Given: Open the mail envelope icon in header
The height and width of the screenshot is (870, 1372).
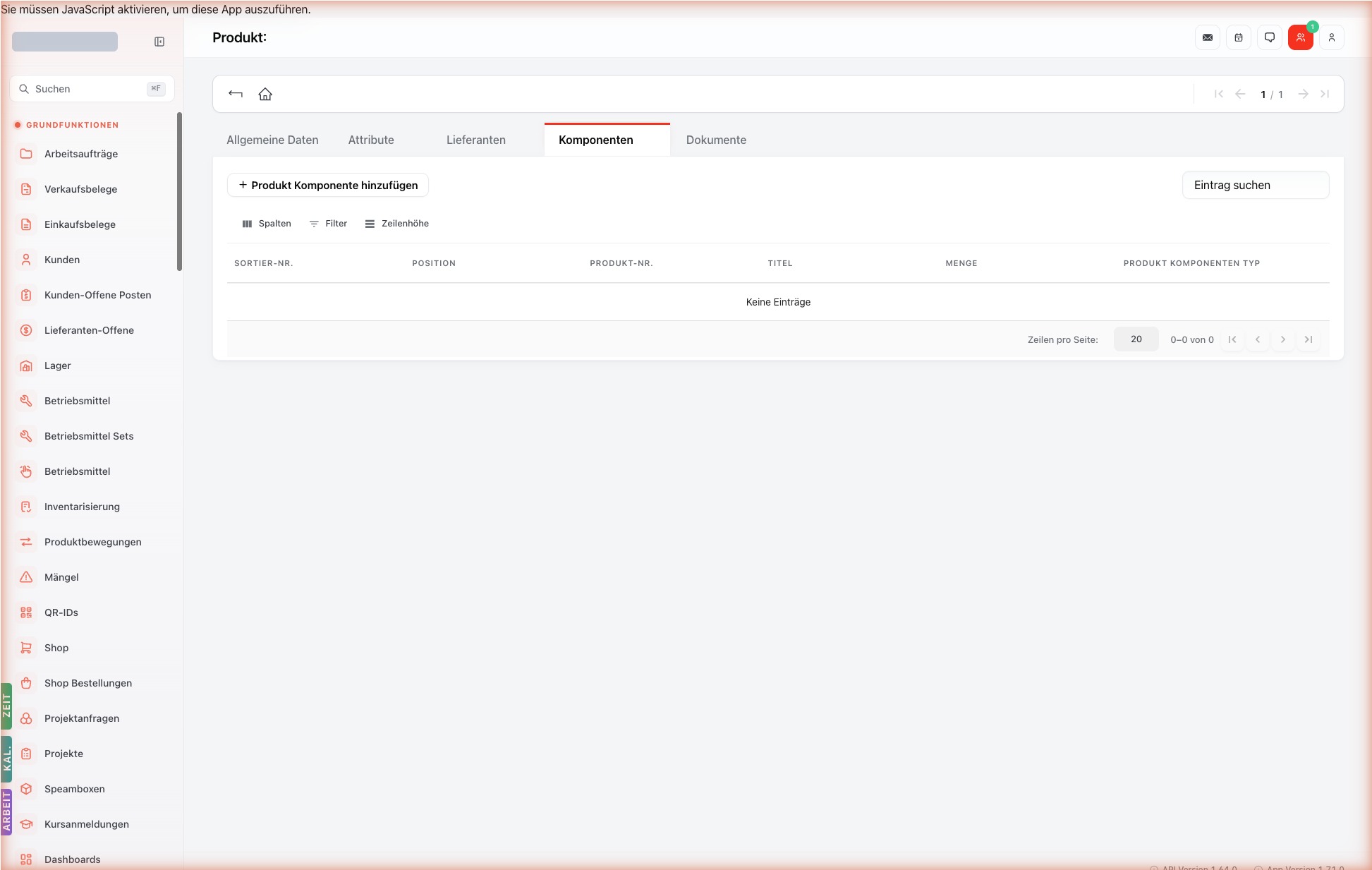Looking at the screenshot, I should 1208,37.
